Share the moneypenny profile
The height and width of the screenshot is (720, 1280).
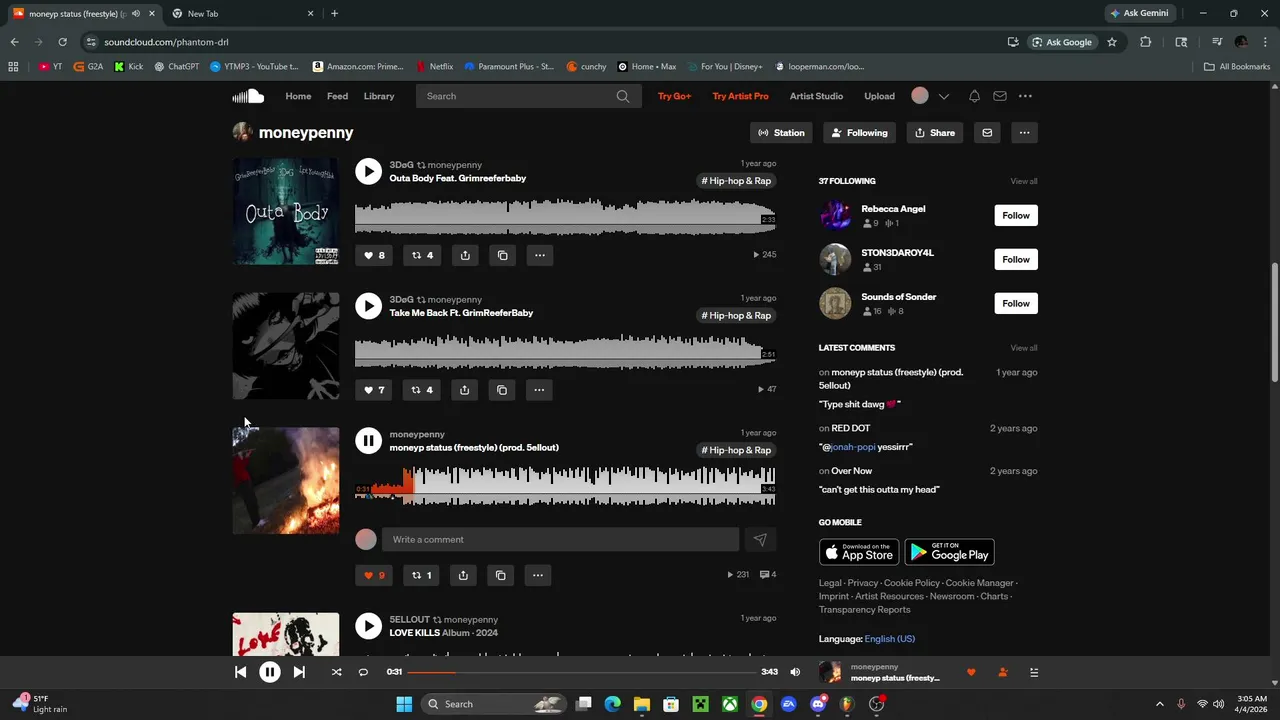coord(935,133)
